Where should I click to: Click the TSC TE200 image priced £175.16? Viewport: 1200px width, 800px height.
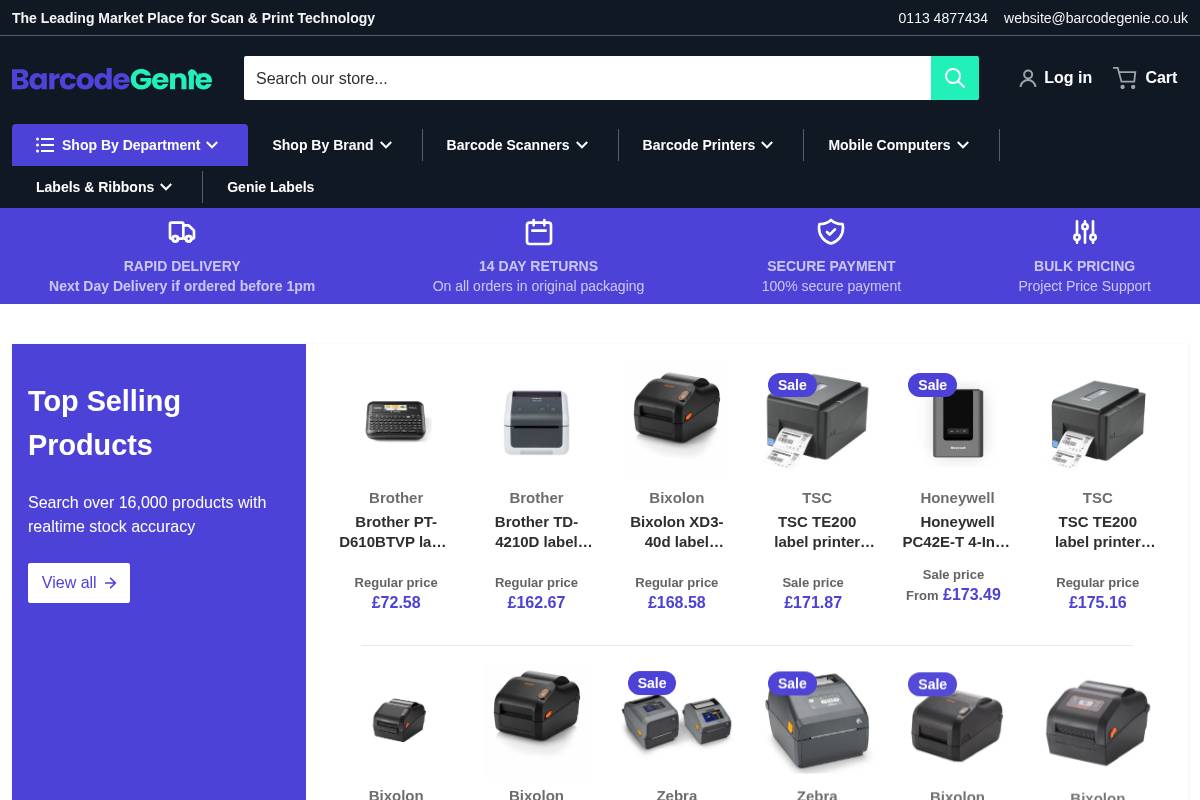coord(1098,422)
